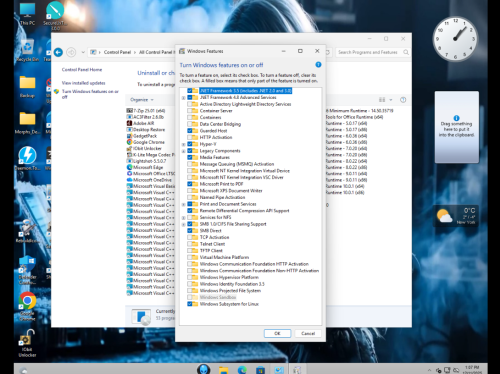Open Microsoft Edge from the taskbar

(x=242, y=370)
